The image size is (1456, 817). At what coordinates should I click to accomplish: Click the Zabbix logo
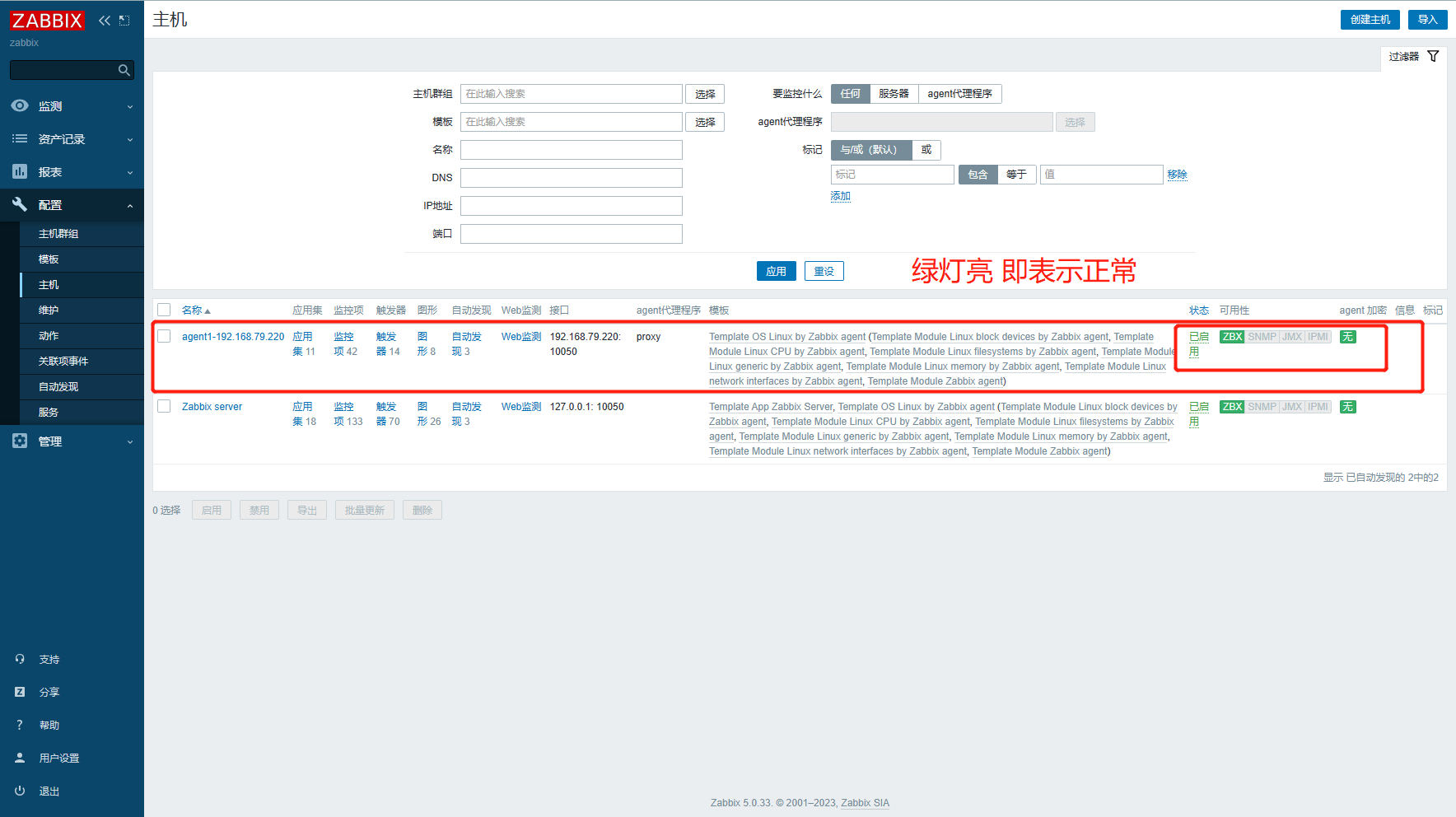[47, 21]
